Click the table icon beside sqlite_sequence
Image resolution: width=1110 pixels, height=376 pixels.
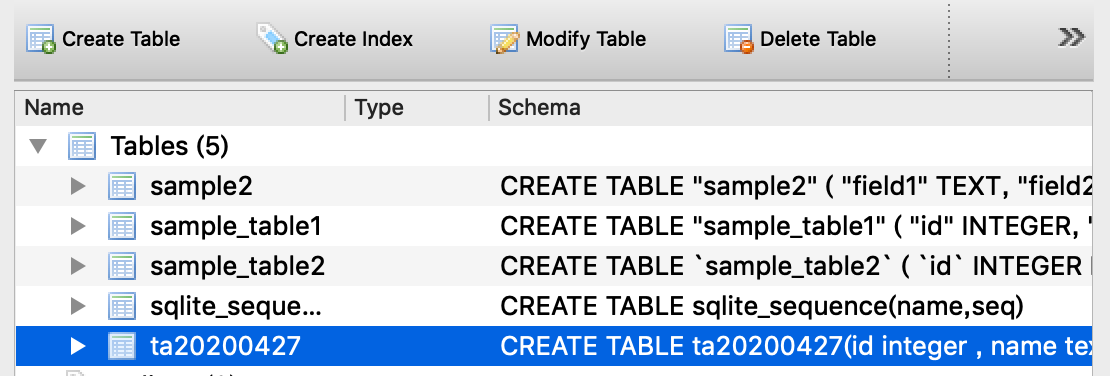tap(122, 307)
